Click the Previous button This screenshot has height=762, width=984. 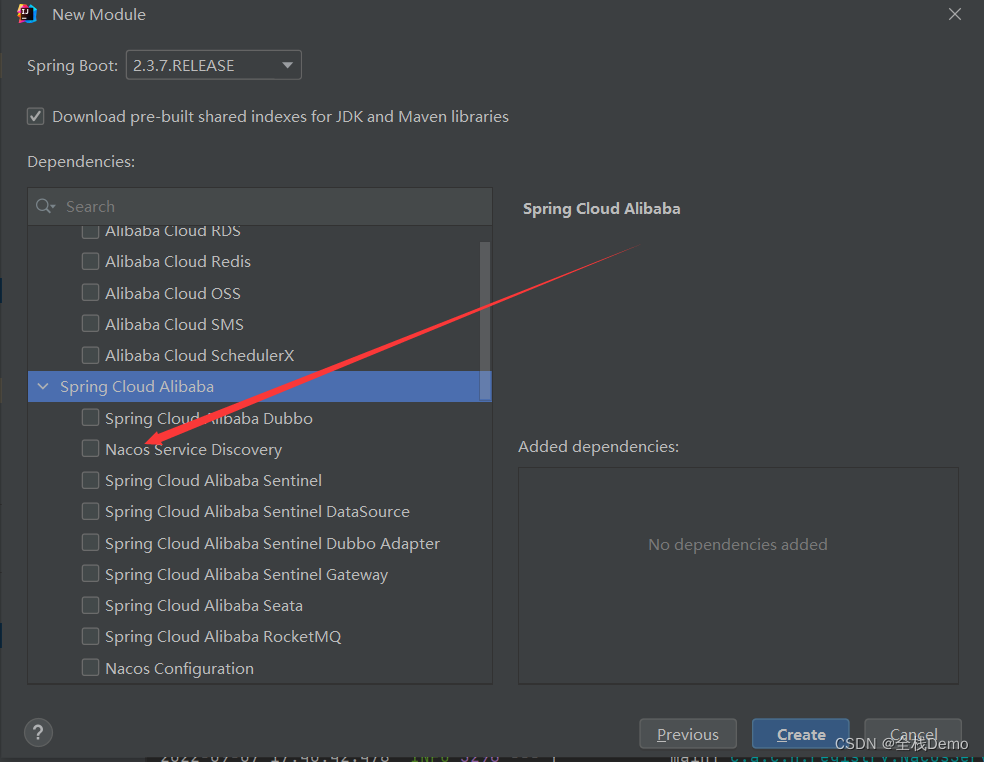coord(688,734)
